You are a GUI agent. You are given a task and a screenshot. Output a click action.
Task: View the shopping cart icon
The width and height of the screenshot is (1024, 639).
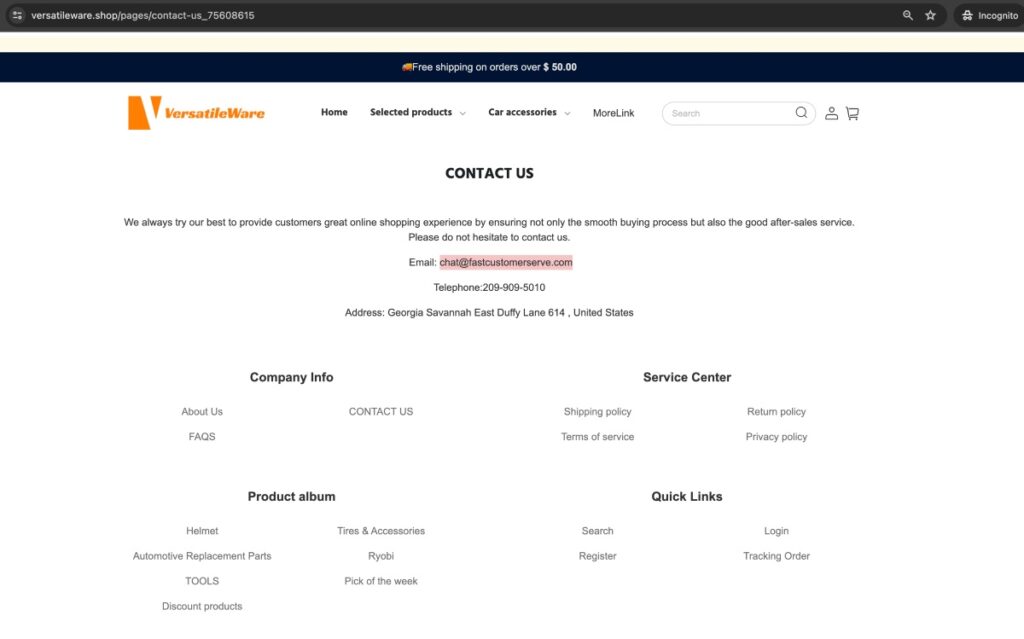coord(852,113)
